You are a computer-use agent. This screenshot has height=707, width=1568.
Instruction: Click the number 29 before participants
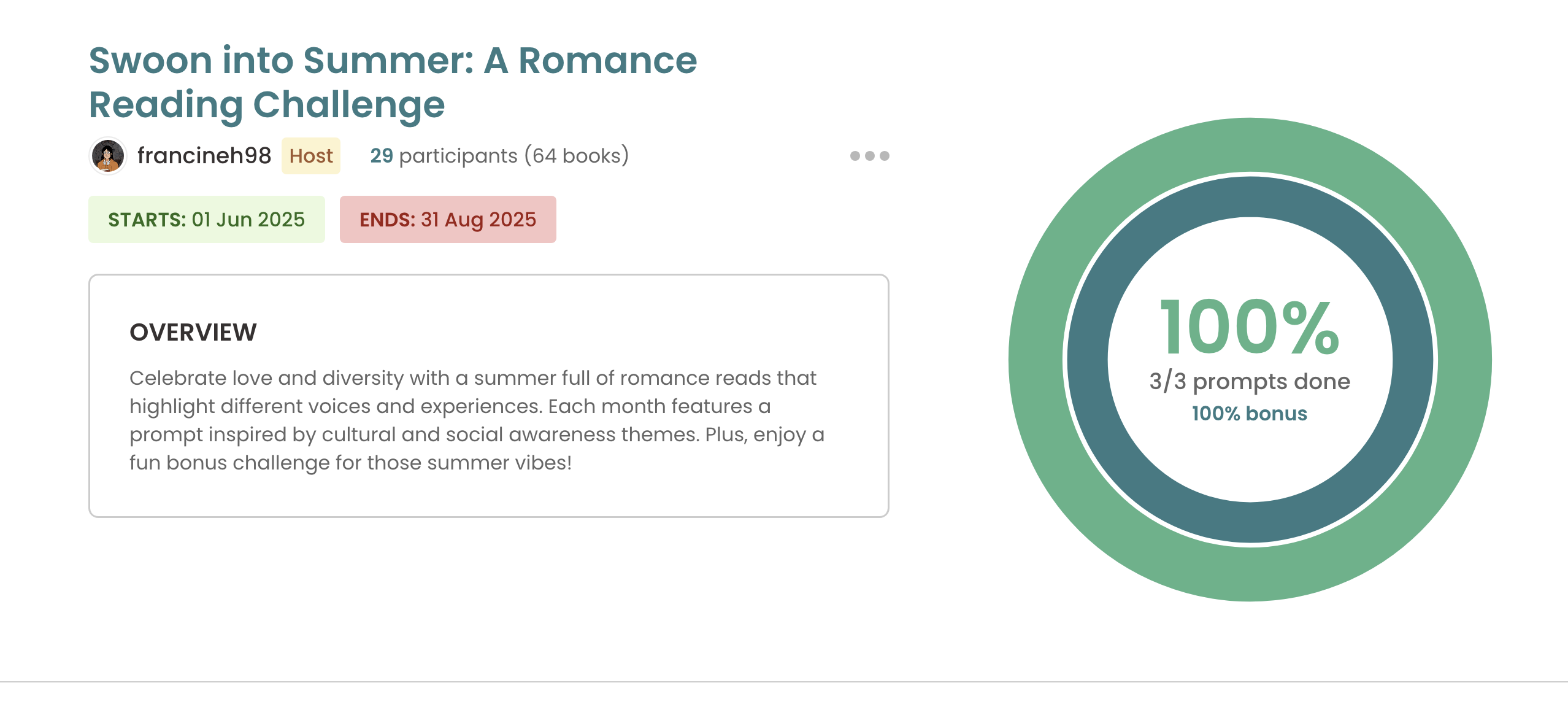click(382, 156)
